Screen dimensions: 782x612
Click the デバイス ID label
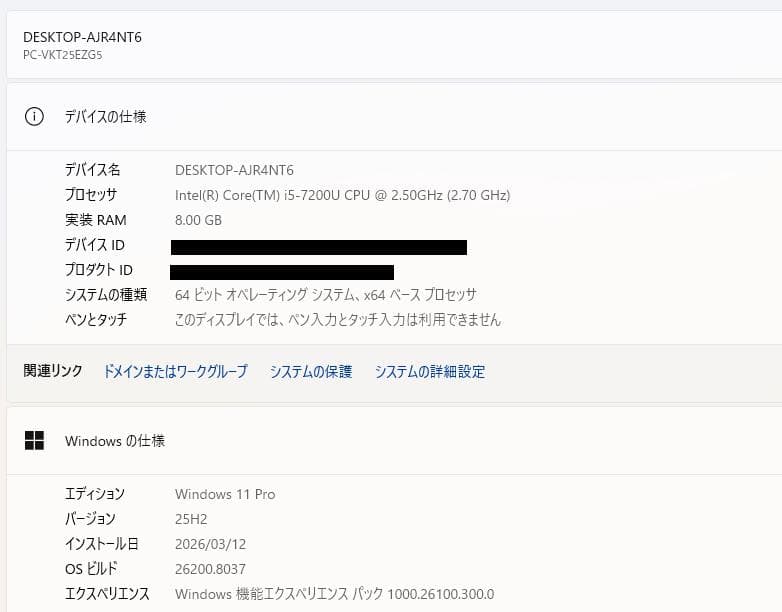(x=95, y=245)
